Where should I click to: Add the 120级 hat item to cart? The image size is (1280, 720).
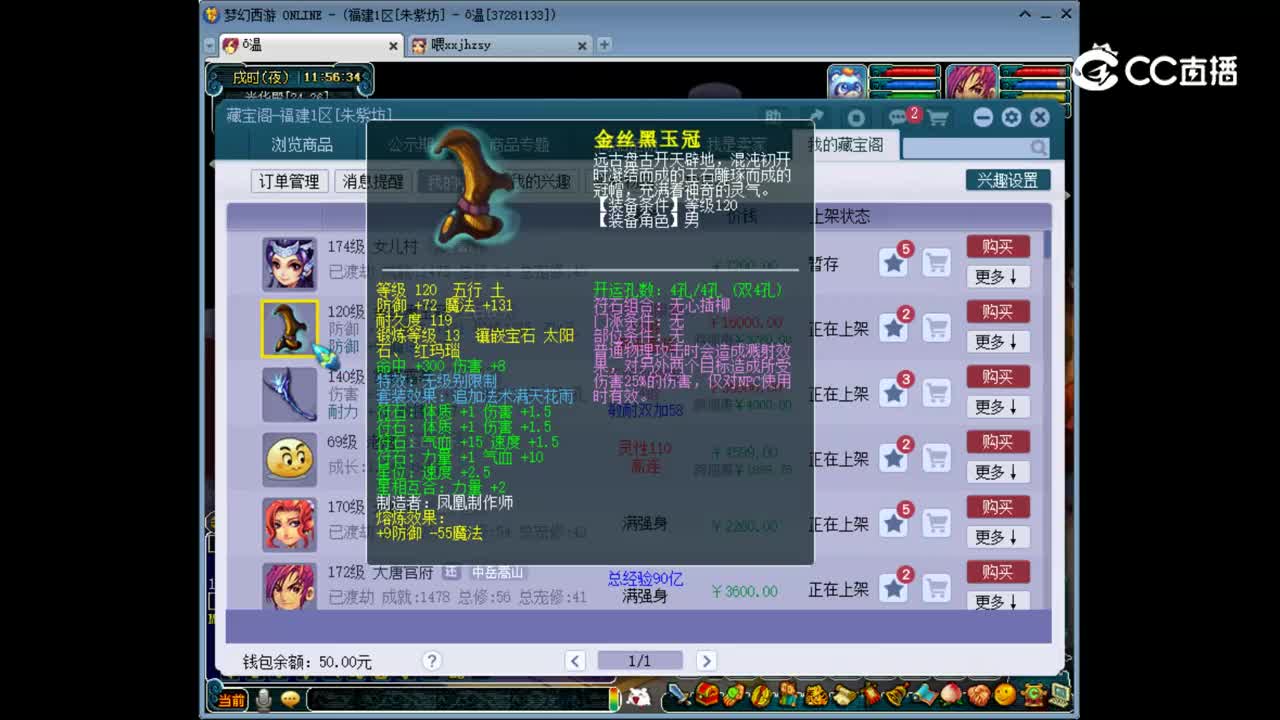tap(936, 328)
